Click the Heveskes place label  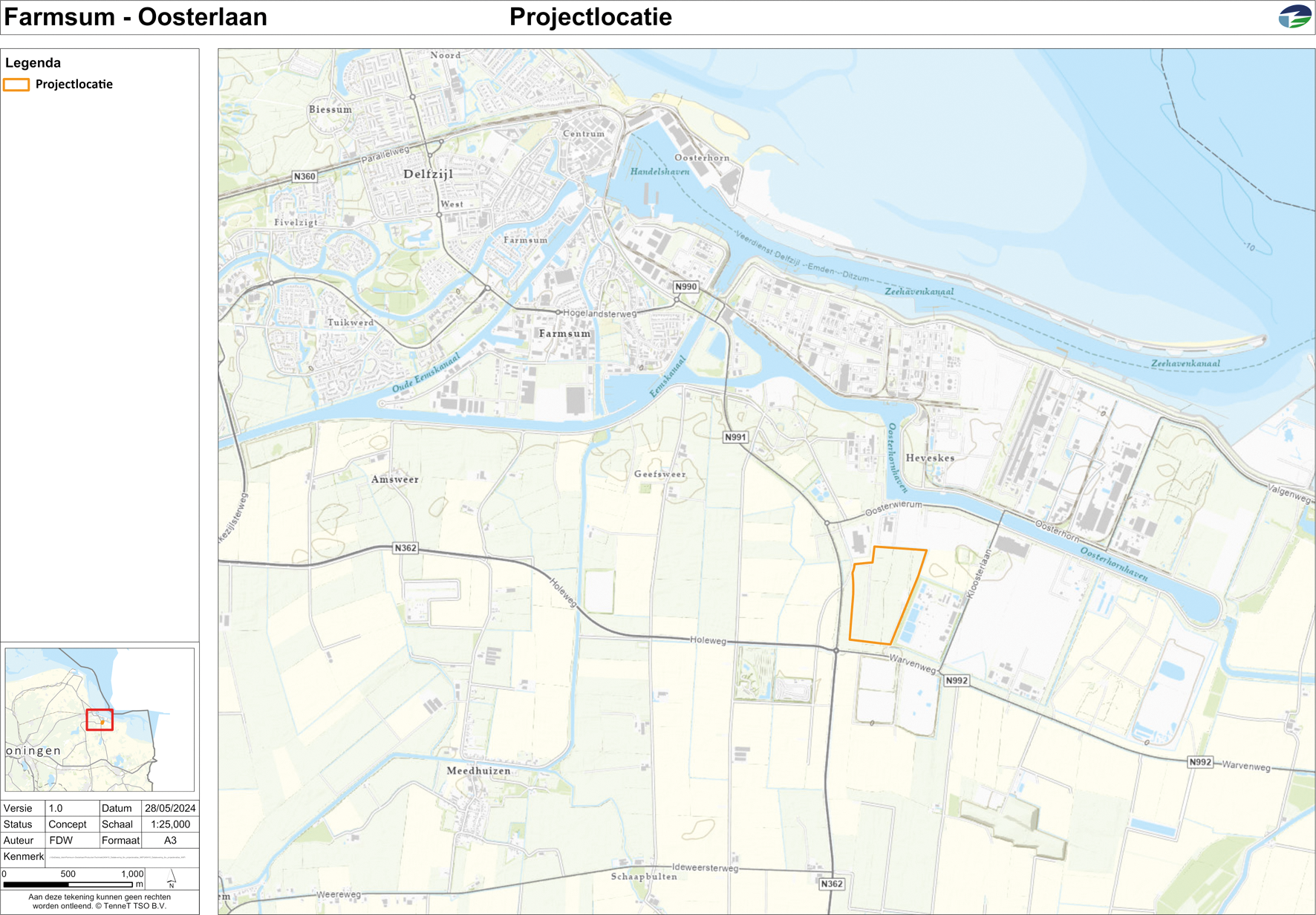point(930,458)
